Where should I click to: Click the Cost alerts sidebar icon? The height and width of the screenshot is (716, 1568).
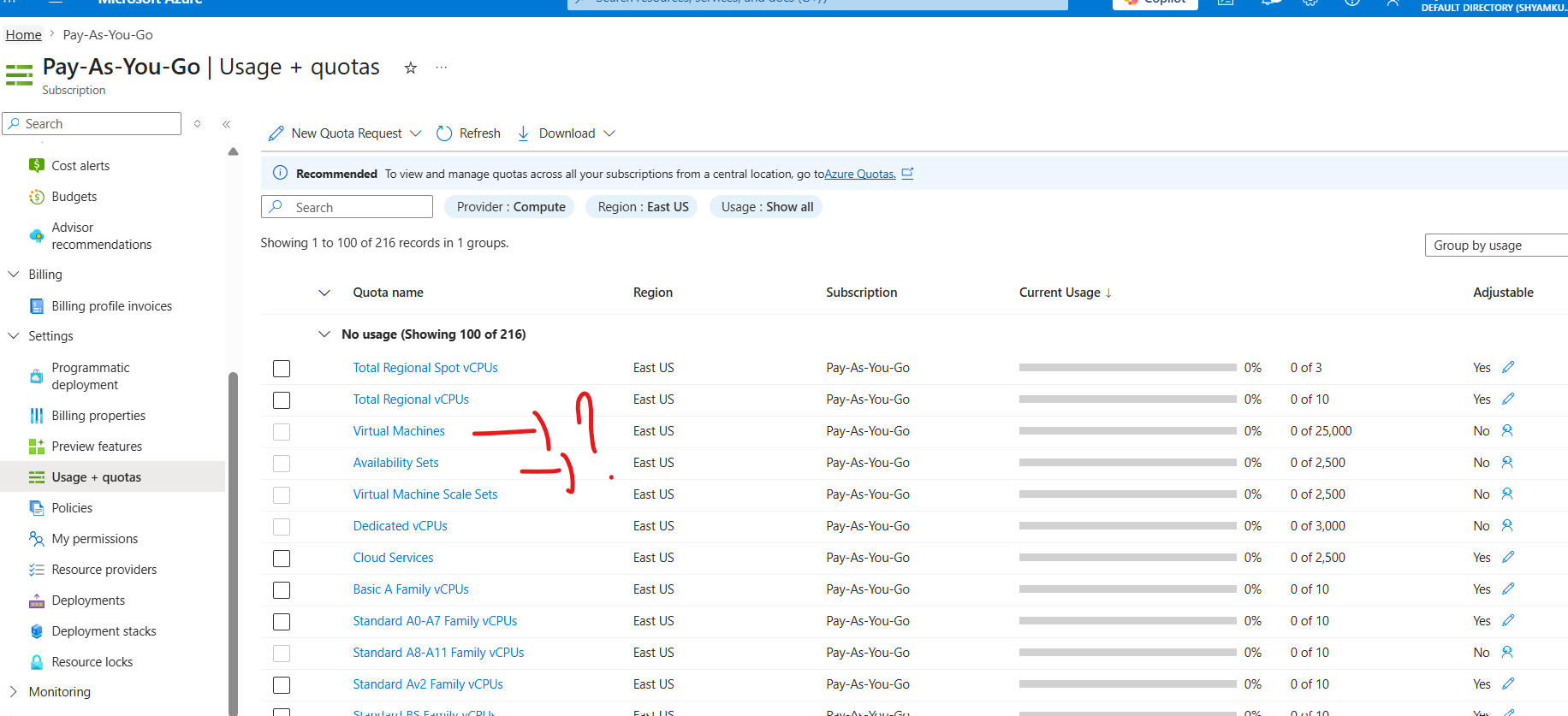(36, 165)
